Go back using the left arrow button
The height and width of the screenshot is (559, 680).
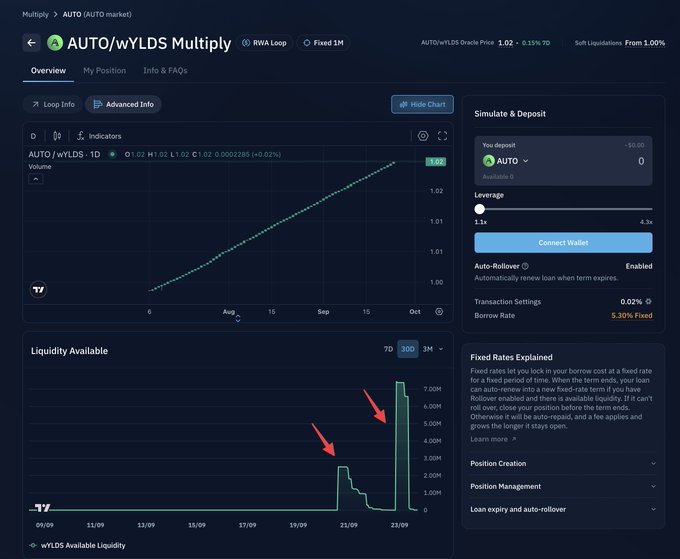32,42
